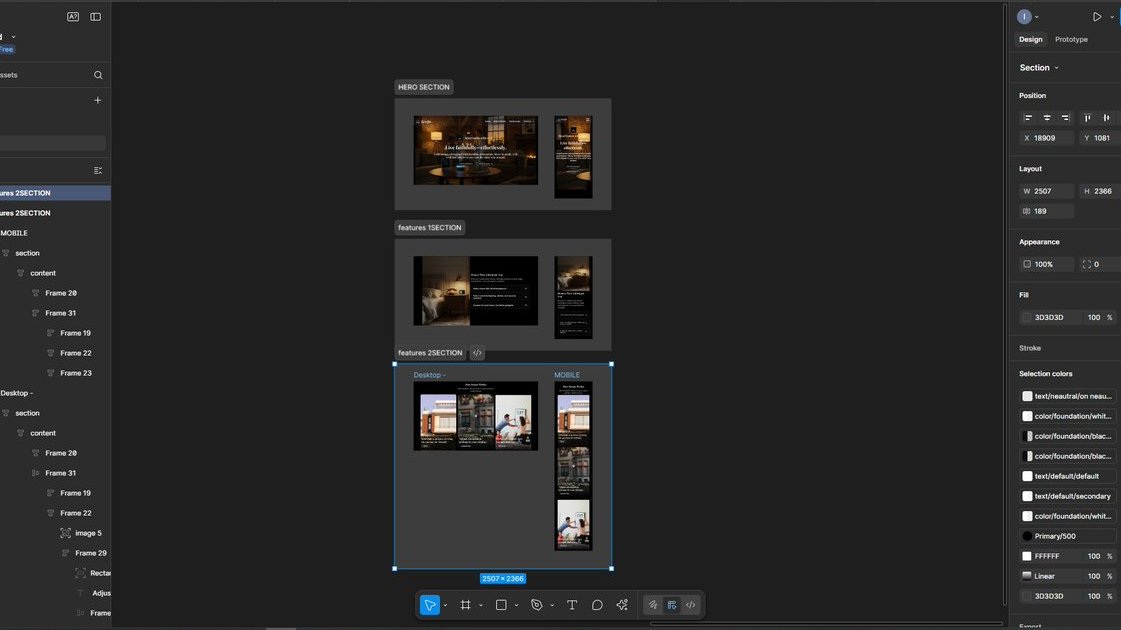Select the Pen tool

[x=536, y=605]
